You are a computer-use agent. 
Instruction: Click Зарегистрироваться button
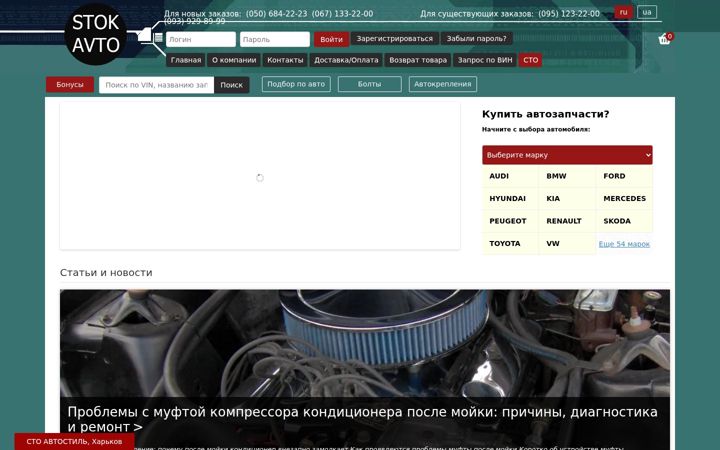click(x=394, y=39)
